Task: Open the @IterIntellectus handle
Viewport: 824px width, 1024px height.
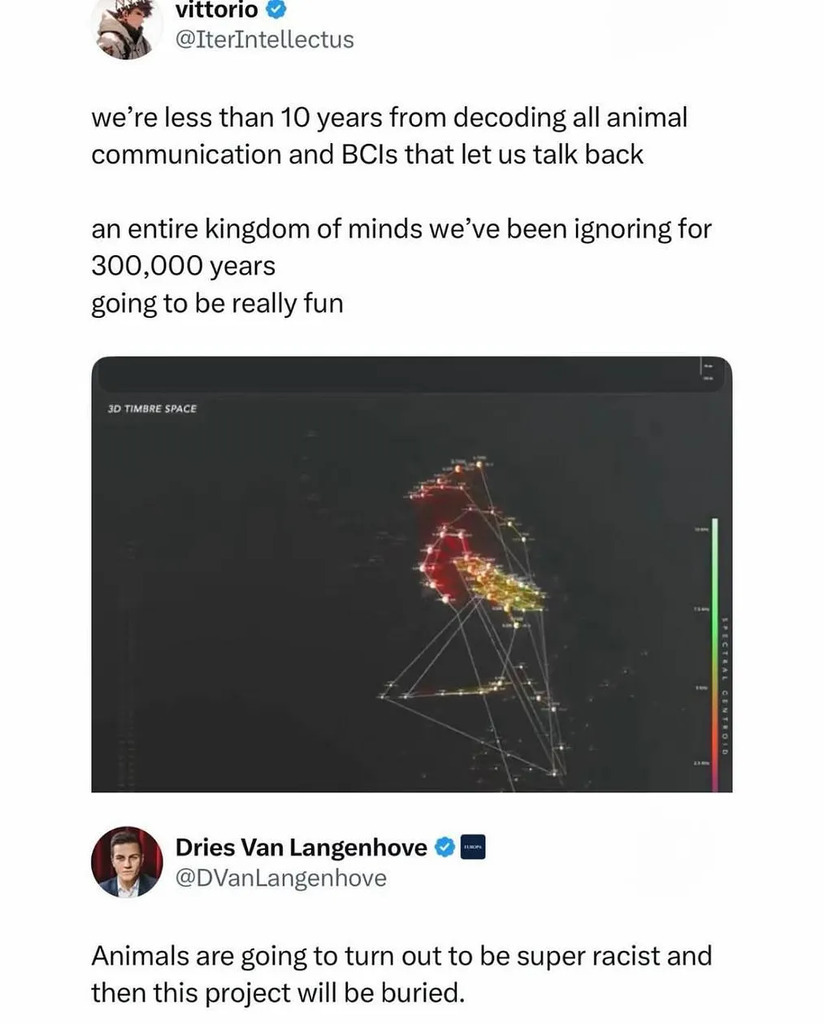Action: point(264,40)
